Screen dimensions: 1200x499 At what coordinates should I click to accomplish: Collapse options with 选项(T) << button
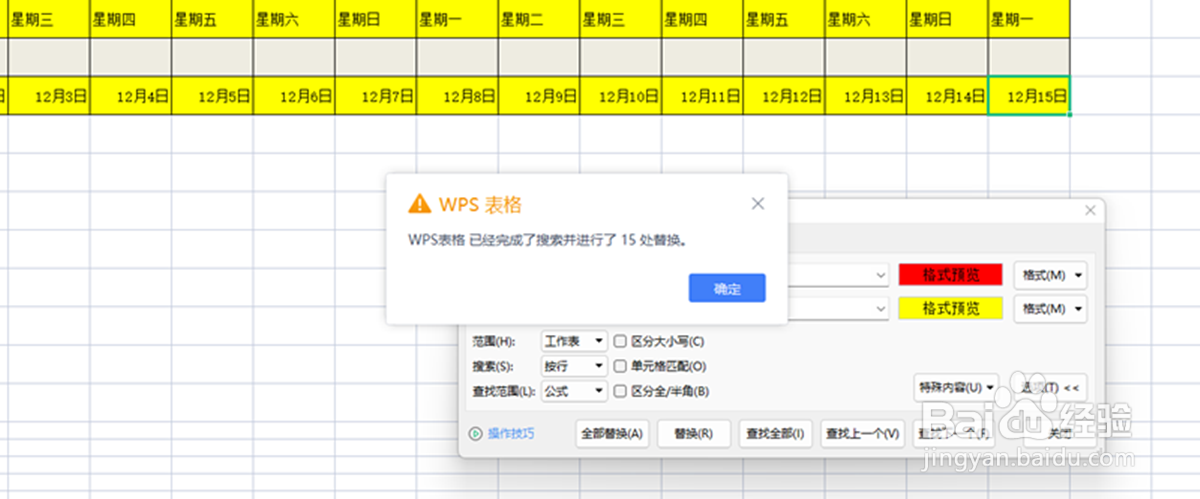coord(1050,386)
